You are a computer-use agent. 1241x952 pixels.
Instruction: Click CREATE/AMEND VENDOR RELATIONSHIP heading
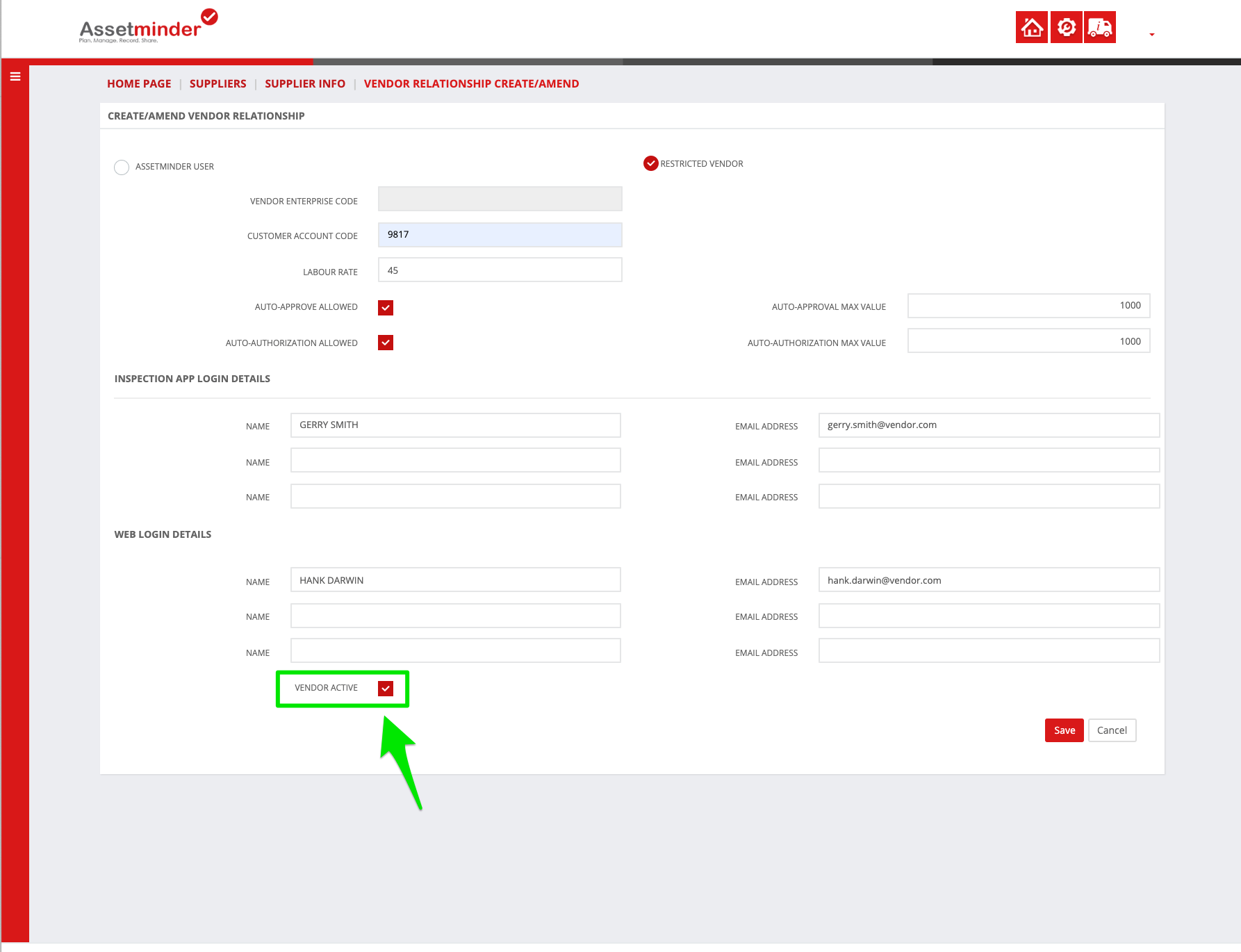(206, 116)
